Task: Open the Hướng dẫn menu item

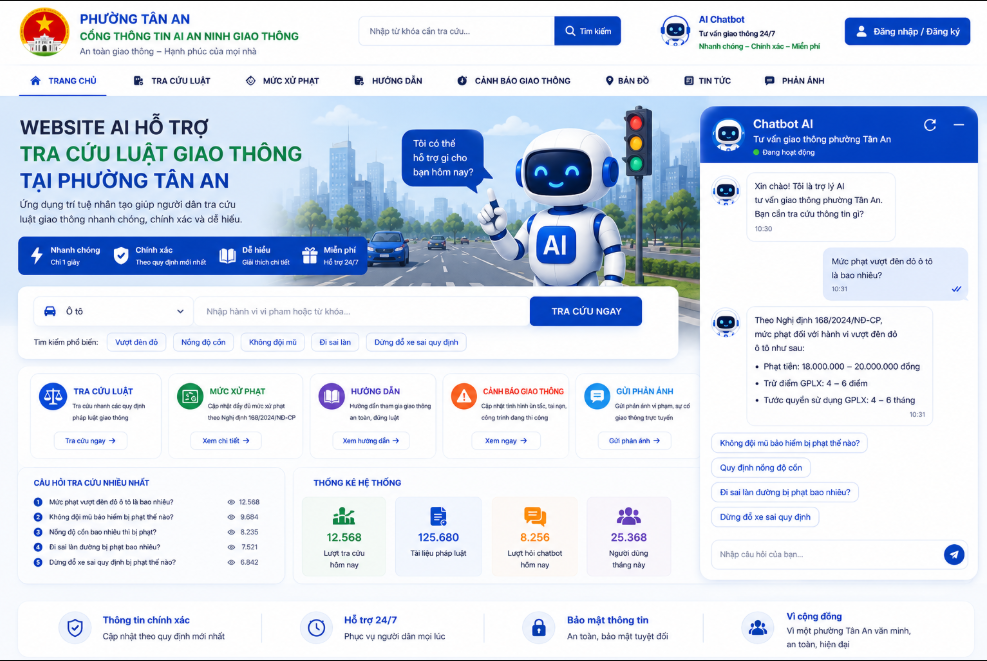Action: [x=388, y=81]
